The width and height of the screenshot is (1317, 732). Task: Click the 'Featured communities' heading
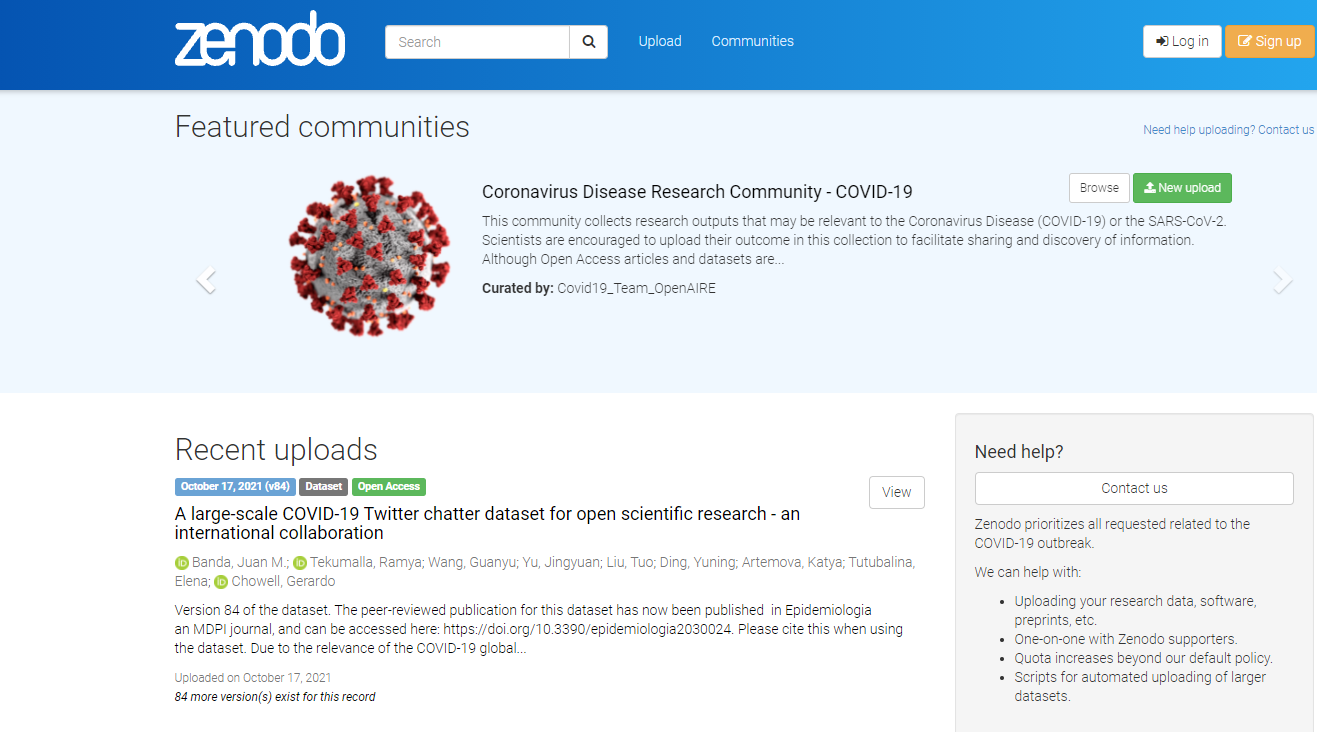click(322, 127)
